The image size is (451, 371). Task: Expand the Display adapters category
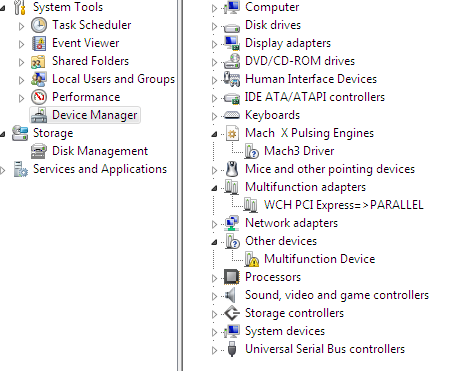click(214, 44)
